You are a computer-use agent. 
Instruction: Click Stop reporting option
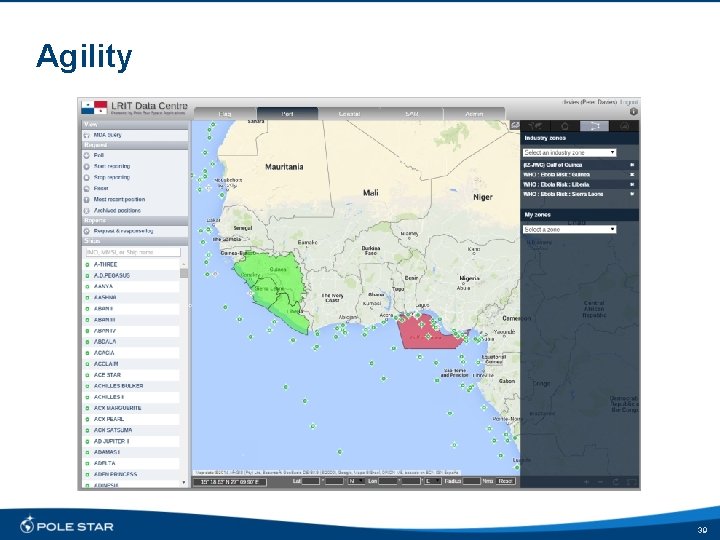tap(135, 177)
